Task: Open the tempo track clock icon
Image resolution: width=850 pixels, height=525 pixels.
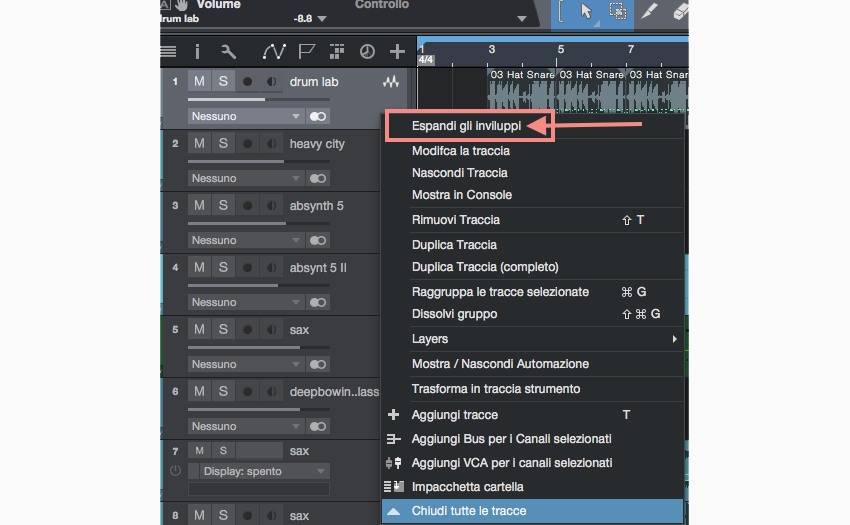Action: (366, 51)
